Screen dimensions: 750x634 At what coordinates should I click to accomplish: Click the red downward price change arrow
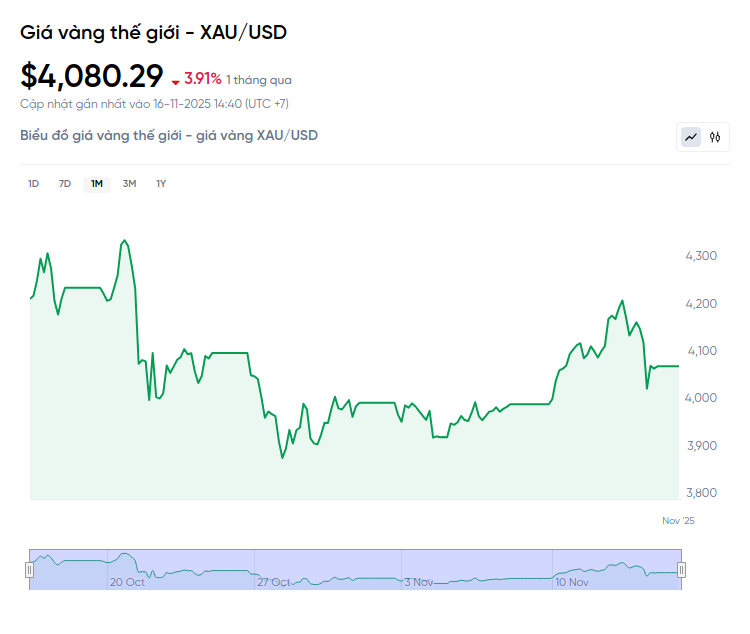(x=176, y=81)
